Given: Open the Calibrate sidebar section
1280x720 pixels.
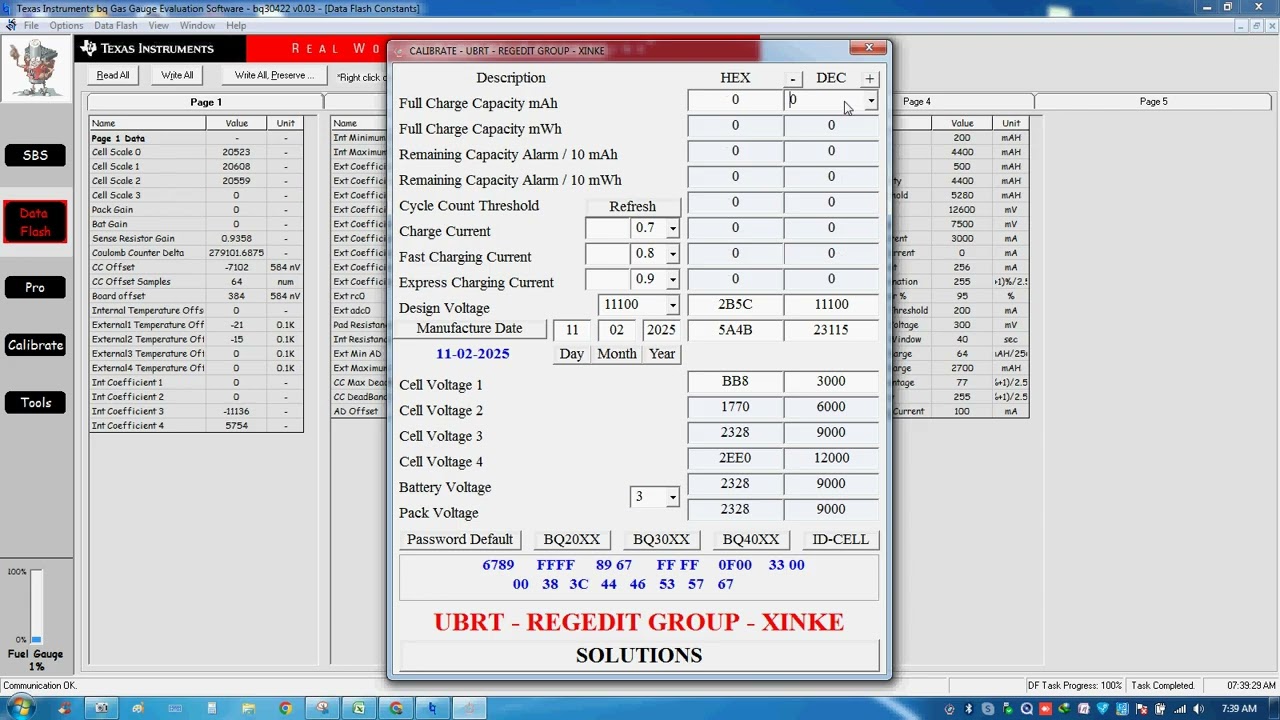Looking at the screenshot, I should pyautogui.click(x=35, y=345).
